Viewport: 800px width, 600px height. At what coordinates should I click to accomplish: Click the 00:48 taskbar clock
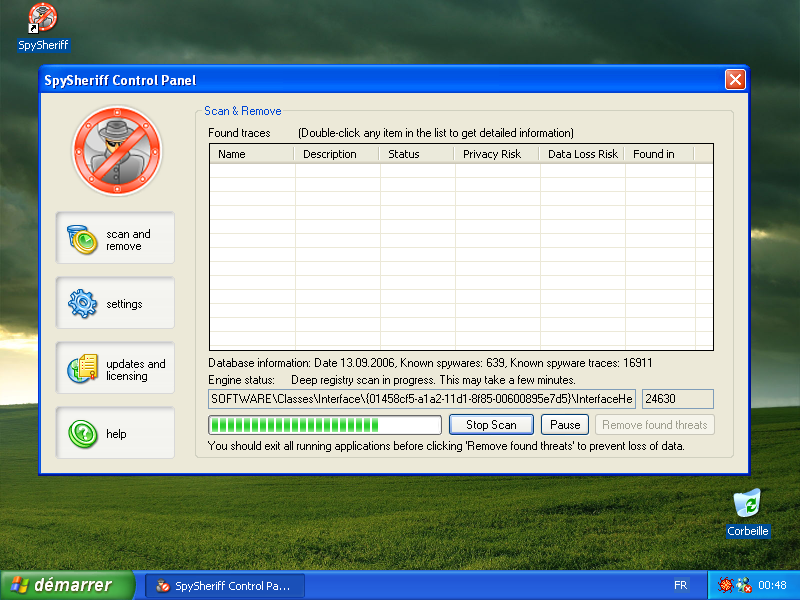point(772,585)
